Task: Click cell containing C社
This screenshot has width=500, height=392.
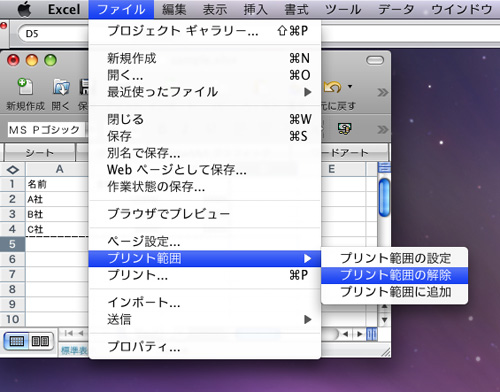Action: (57, 229)
